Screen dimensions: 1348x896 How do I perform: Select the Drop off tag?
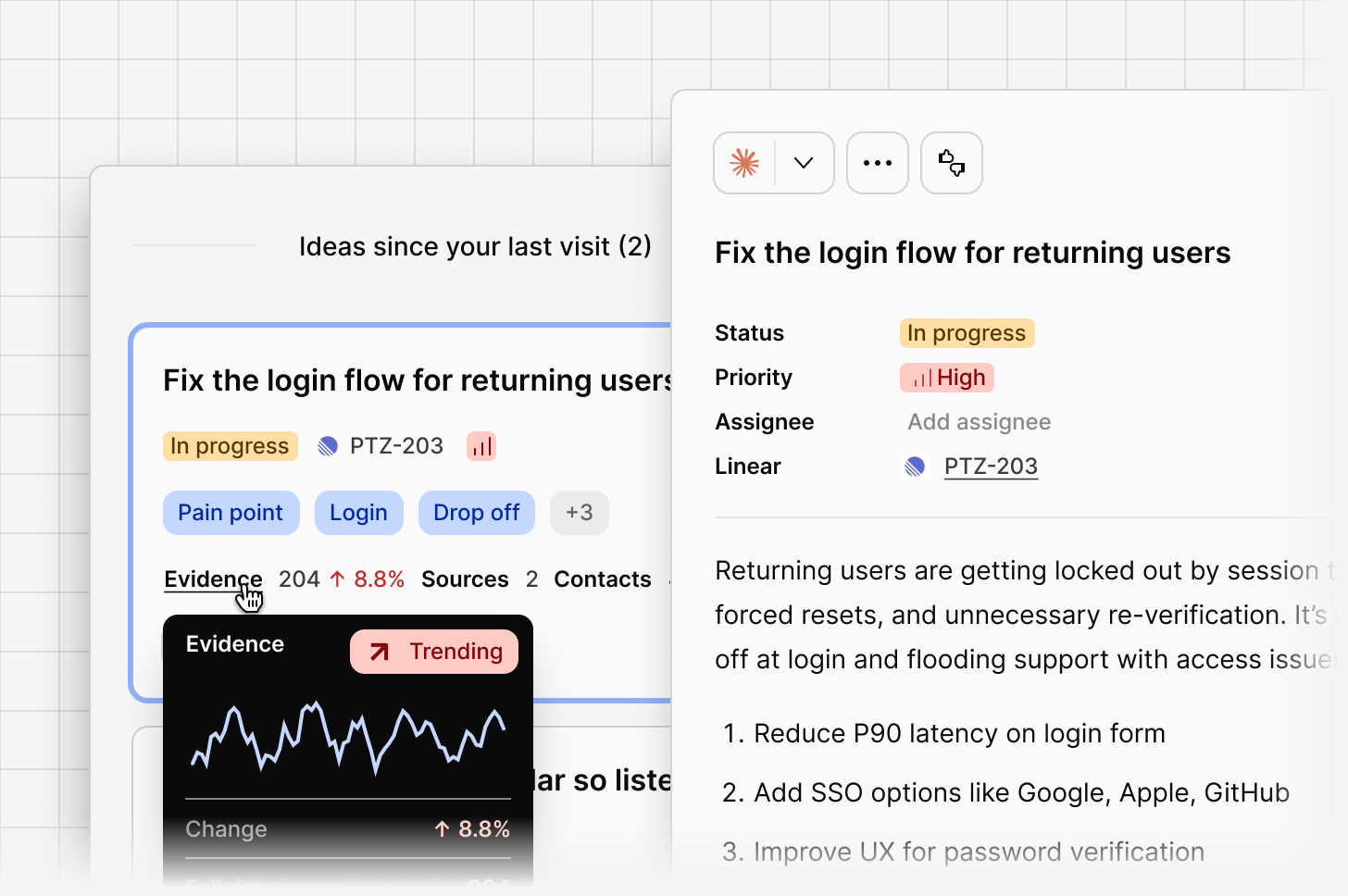coord(476,513)
